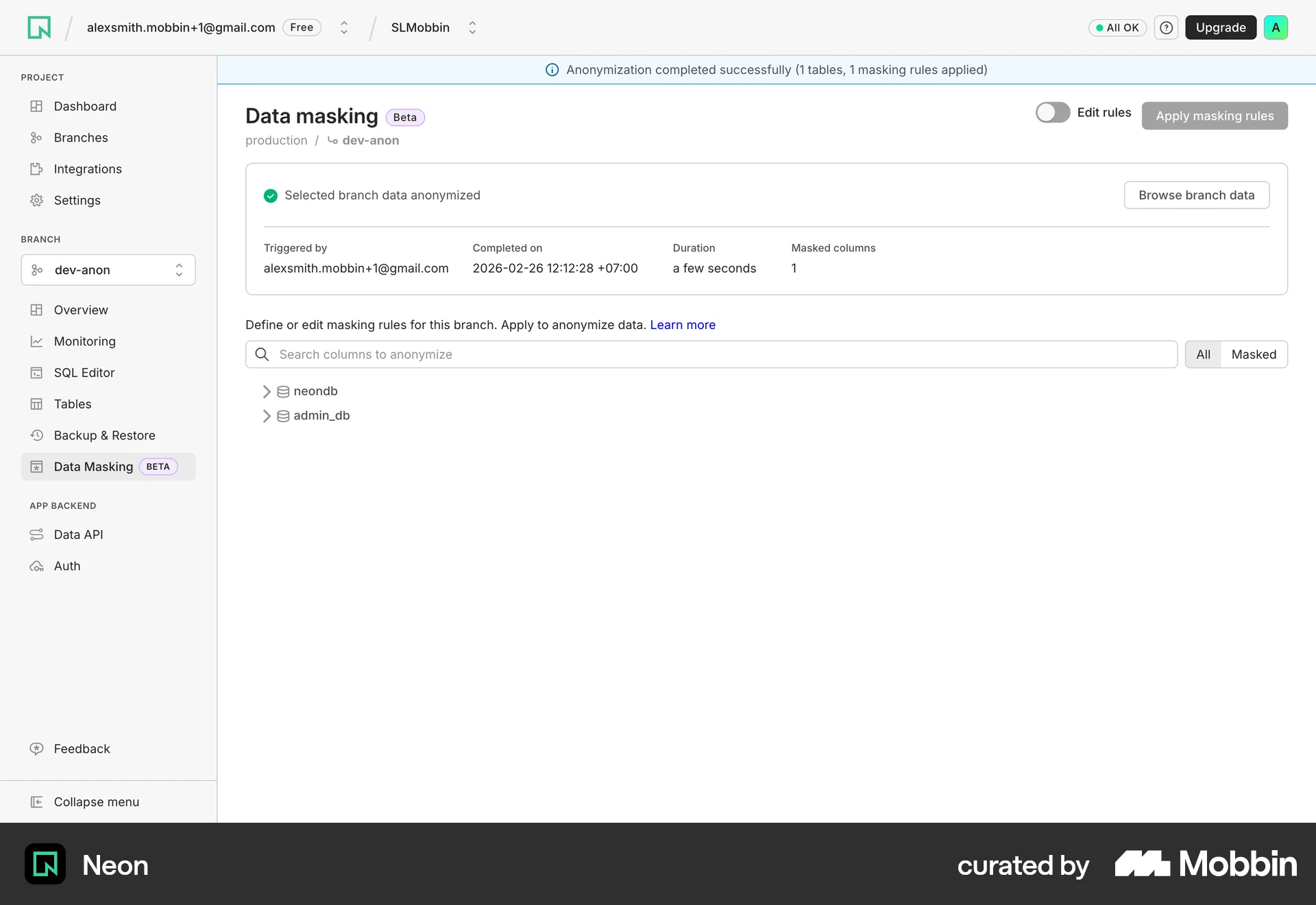Click the Beta badge beside Data masking
This screenshot has width=1316, height=905.
point(405,117)
